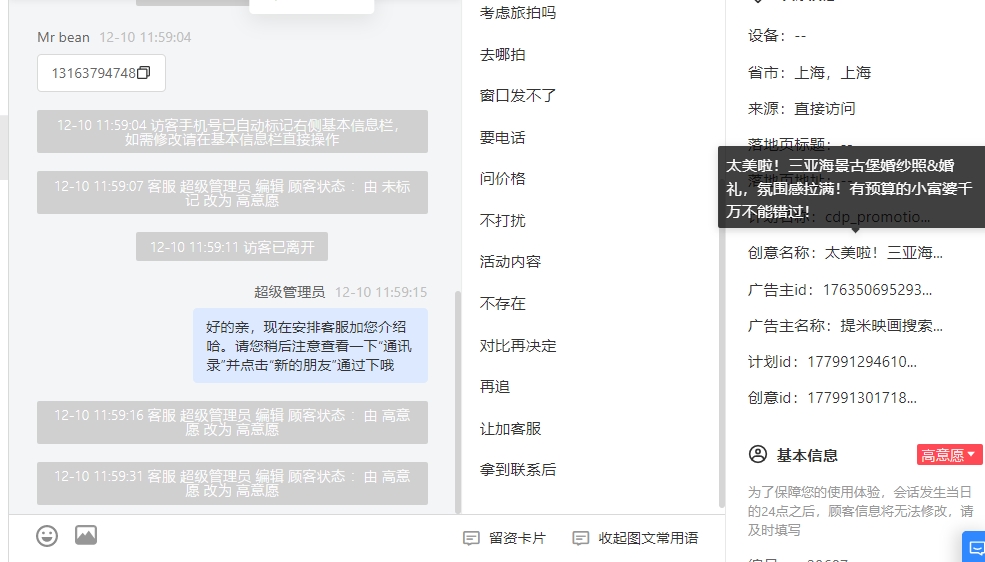985x562 pixels.
Task: Select quick reply 活动内容
Action: pyautogui.click(x=510, y=262)
